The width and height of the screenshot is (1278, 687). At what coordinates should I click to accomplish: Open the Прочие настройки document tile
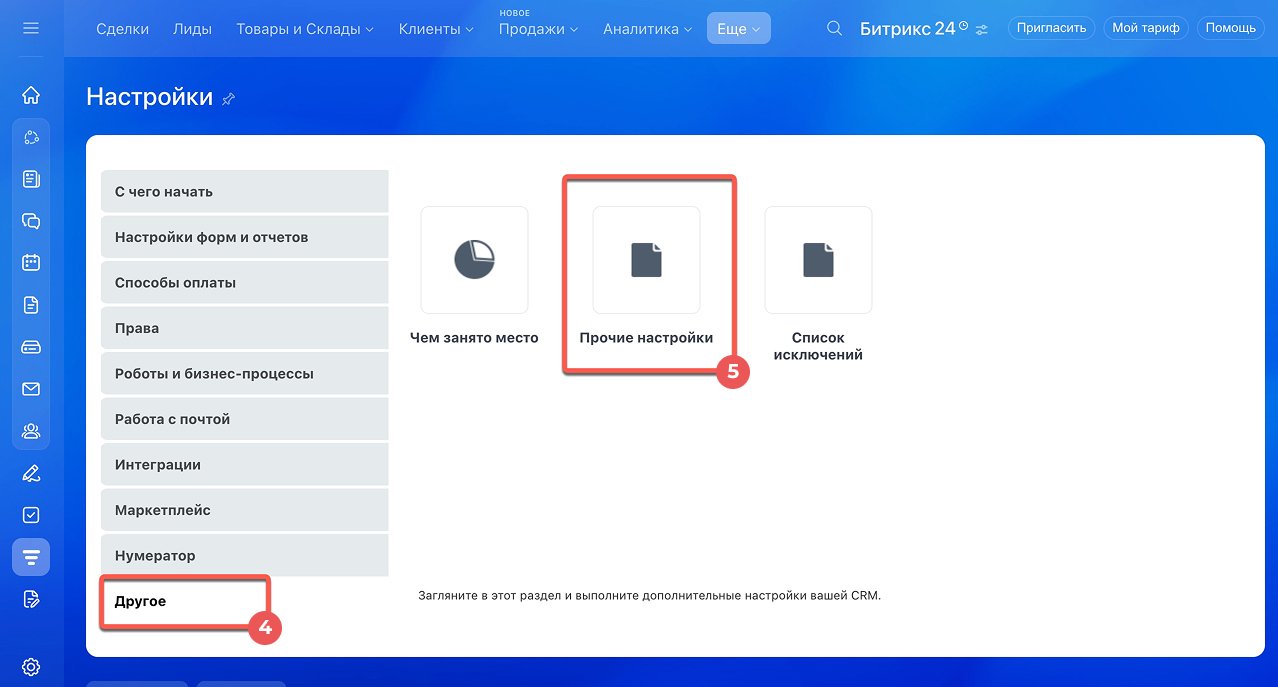(x=646, y=260)
